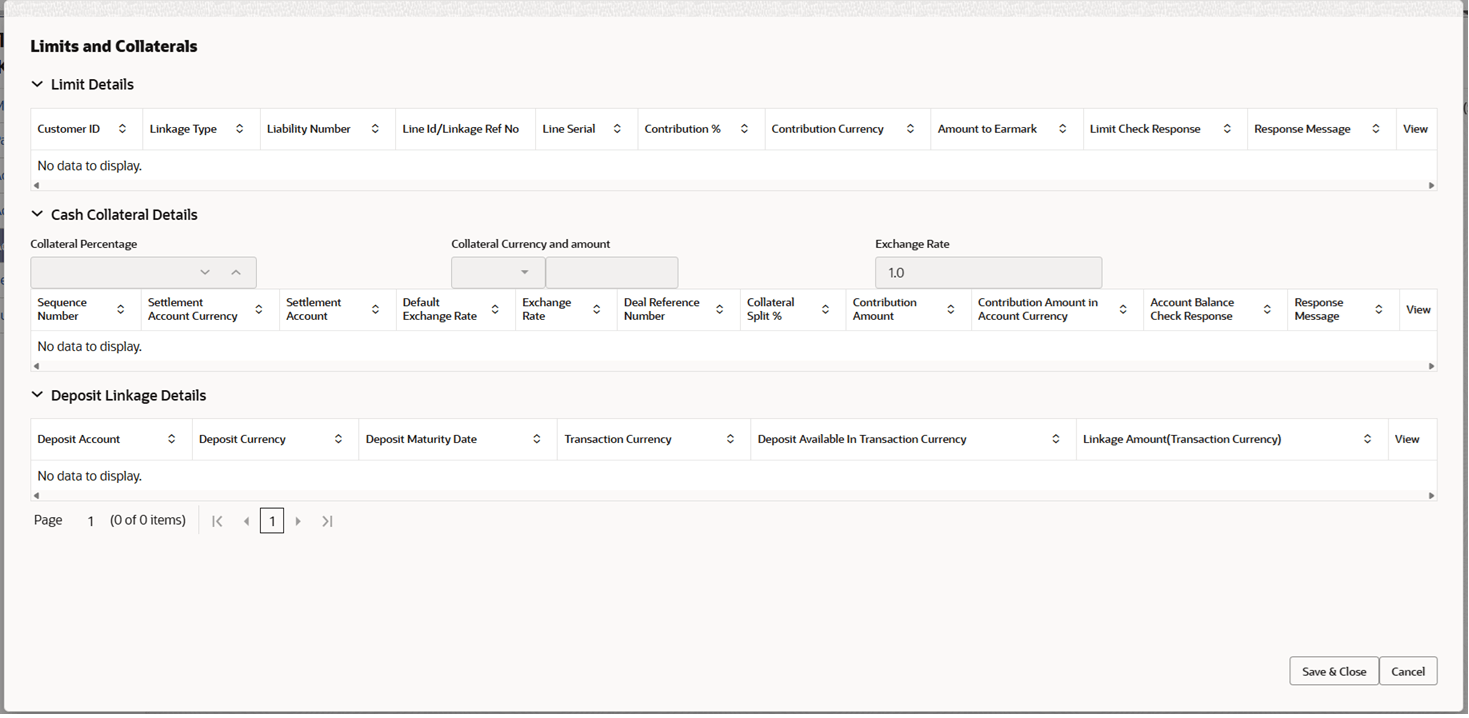Sort by Settlement Account column
1469x718 pixels.
376,310
